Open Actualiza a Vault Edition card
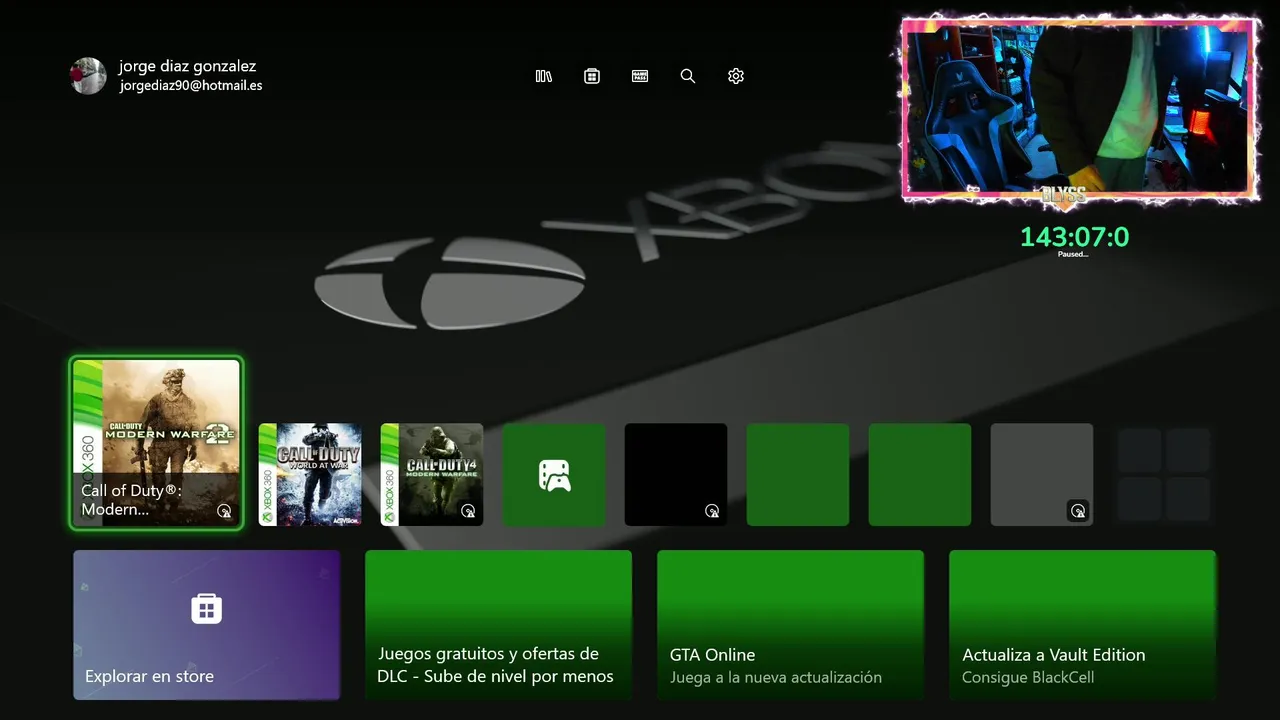 [x=1083, y=625]
